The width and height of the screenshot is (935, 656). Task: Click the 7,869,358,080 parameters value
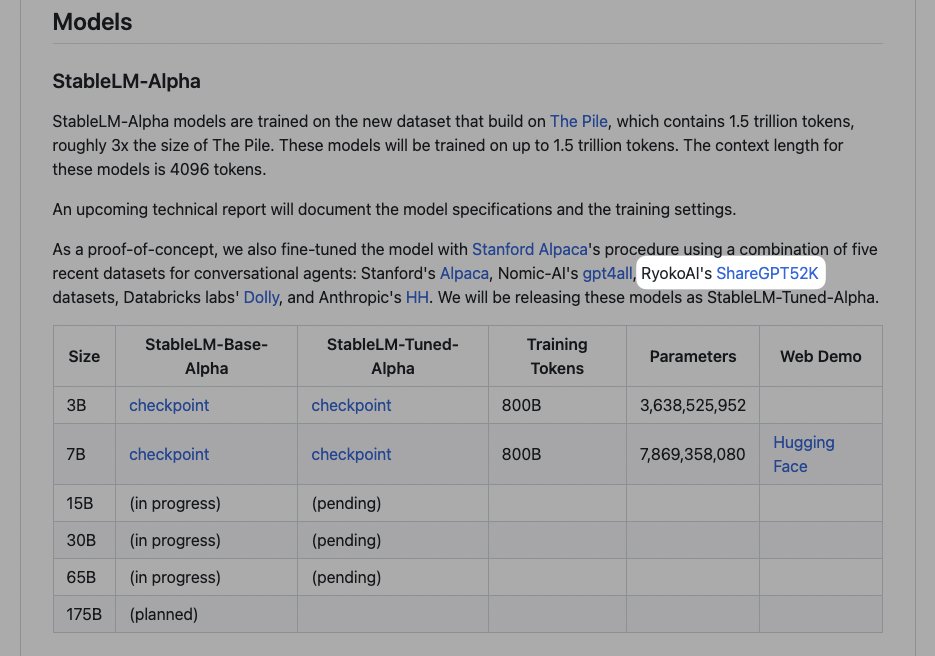coord(692,454)
